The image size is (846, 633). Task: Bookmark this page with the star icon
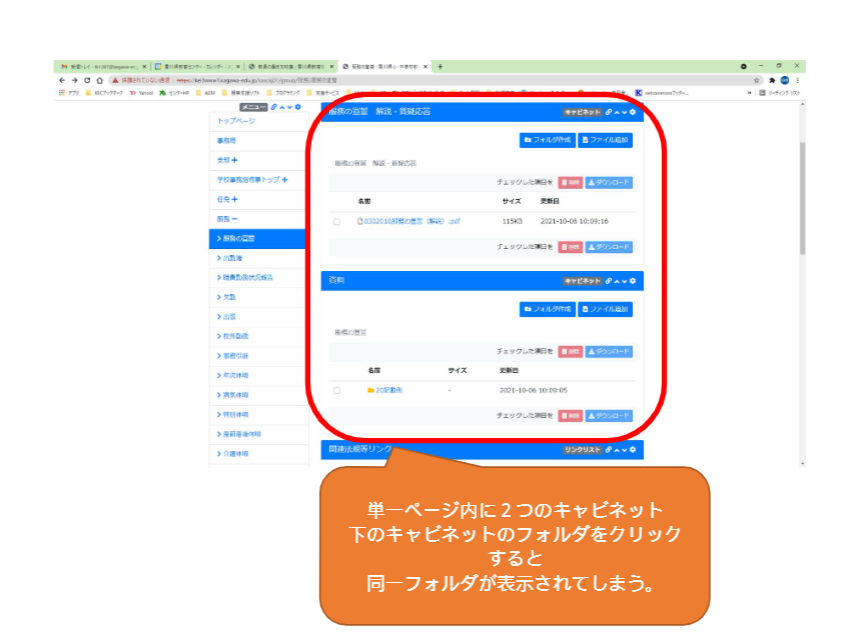pos(756,80)
